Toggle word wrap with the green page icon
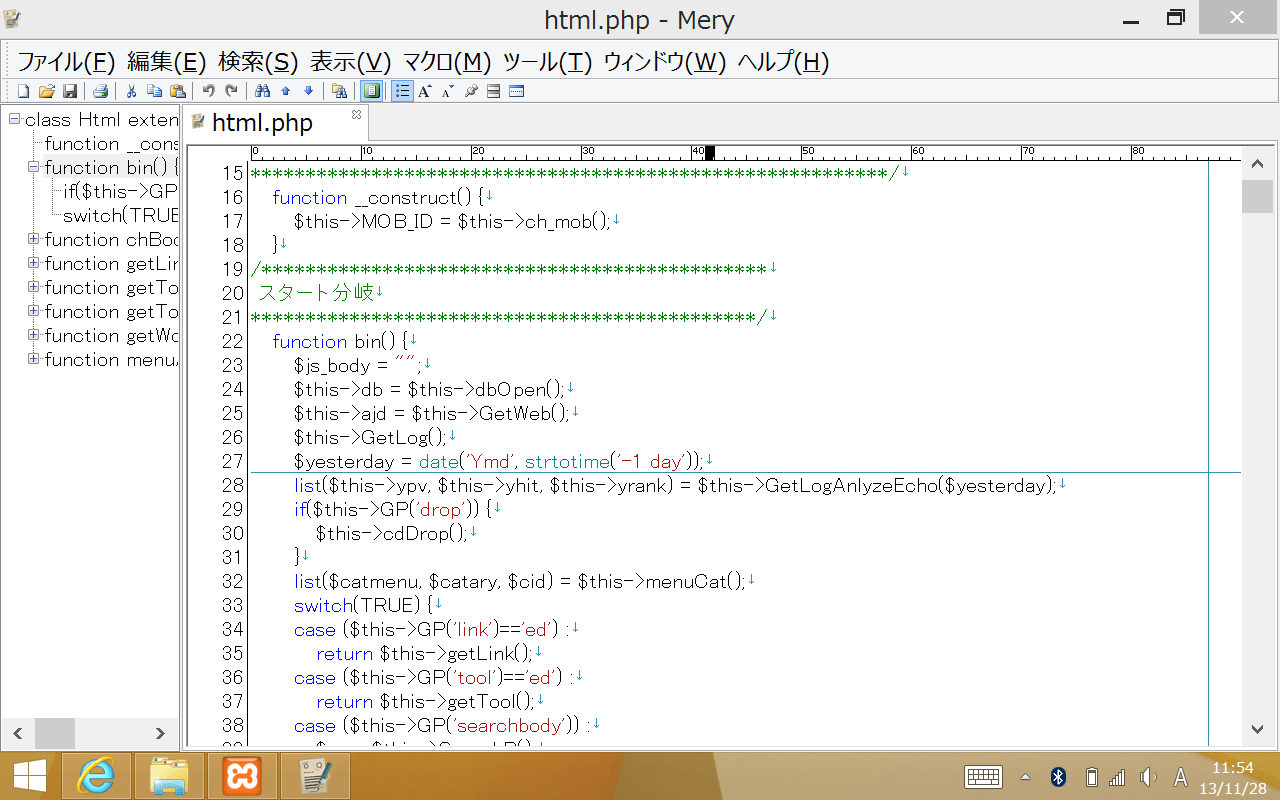 click(x=371, y=91)
